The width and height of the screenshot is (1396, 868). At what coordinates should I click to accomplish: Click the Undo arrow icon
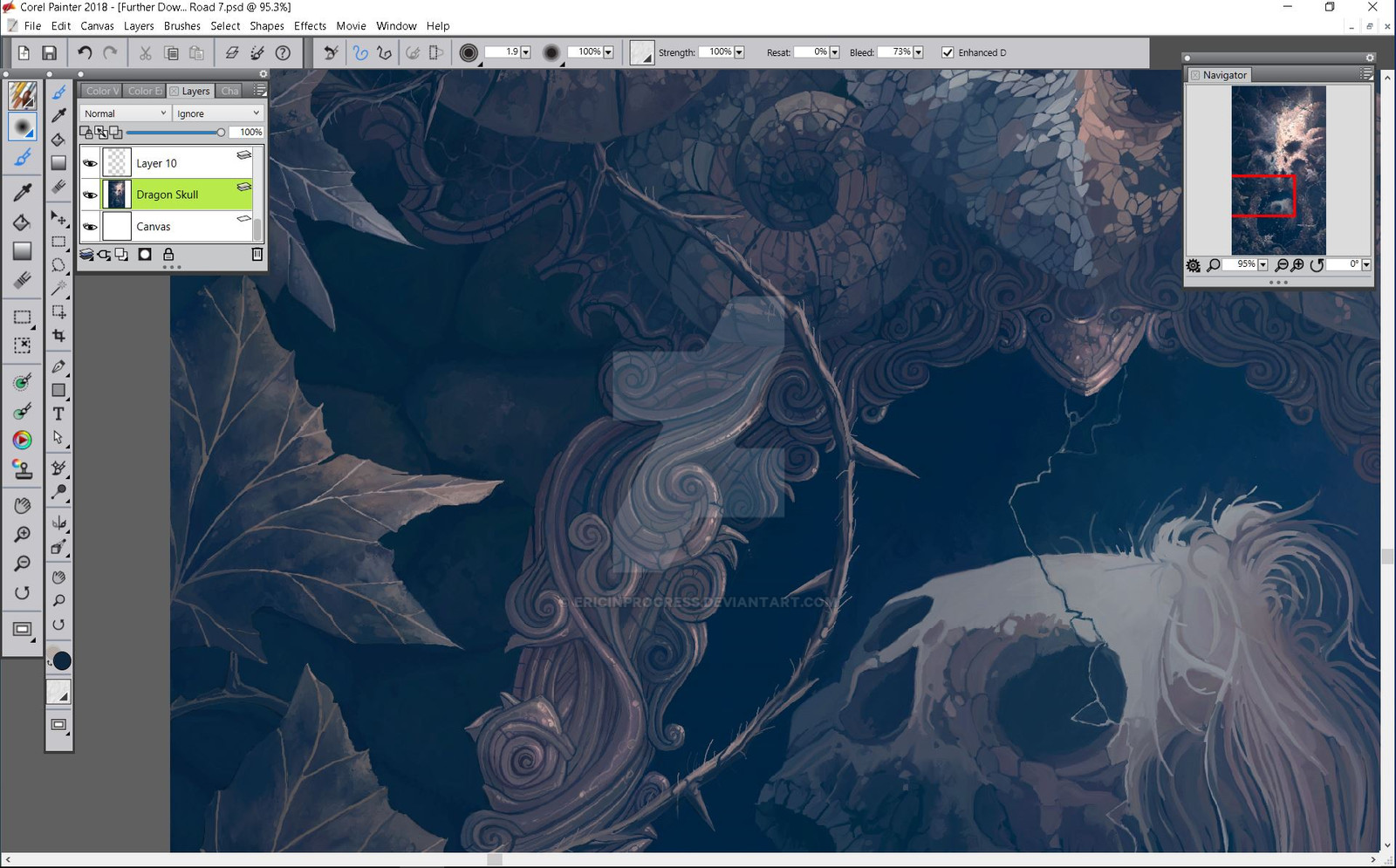pyautogui.click(x=84, y=53)
